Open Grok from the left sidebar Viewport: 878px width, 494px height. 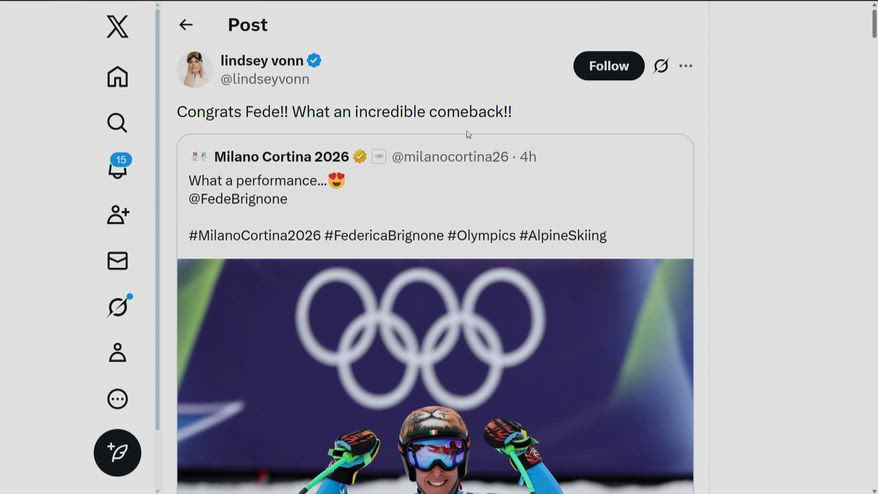point(117,307)
